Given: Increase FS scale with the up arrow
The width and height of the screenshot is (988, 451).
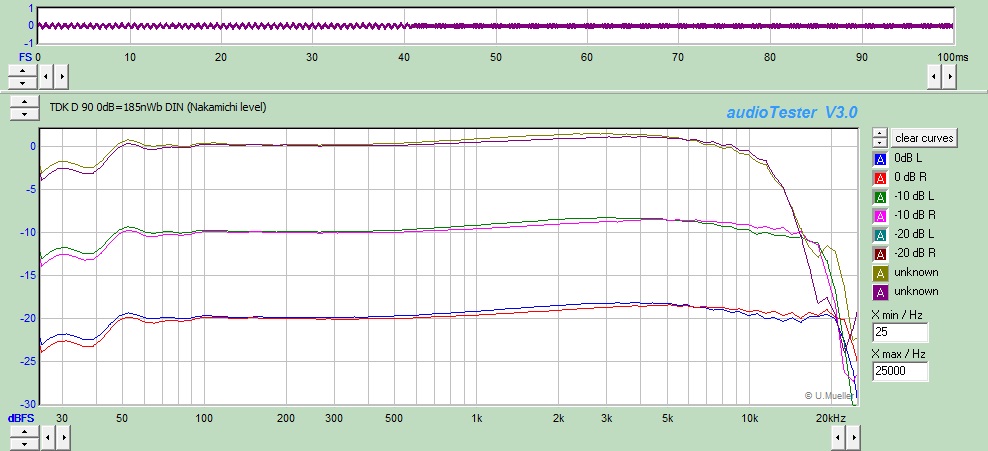Looking at the screenshot, I should [21, 70].
